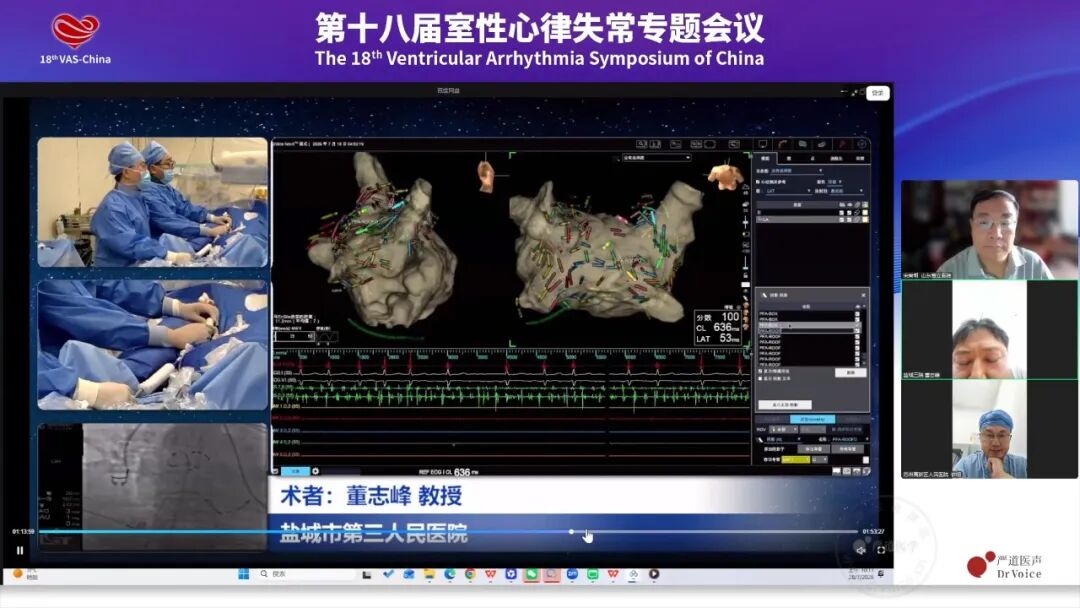Adjust the vertical slider beside the right map
This screenshot has width=1080, height=608.
(x=745, y=263)
